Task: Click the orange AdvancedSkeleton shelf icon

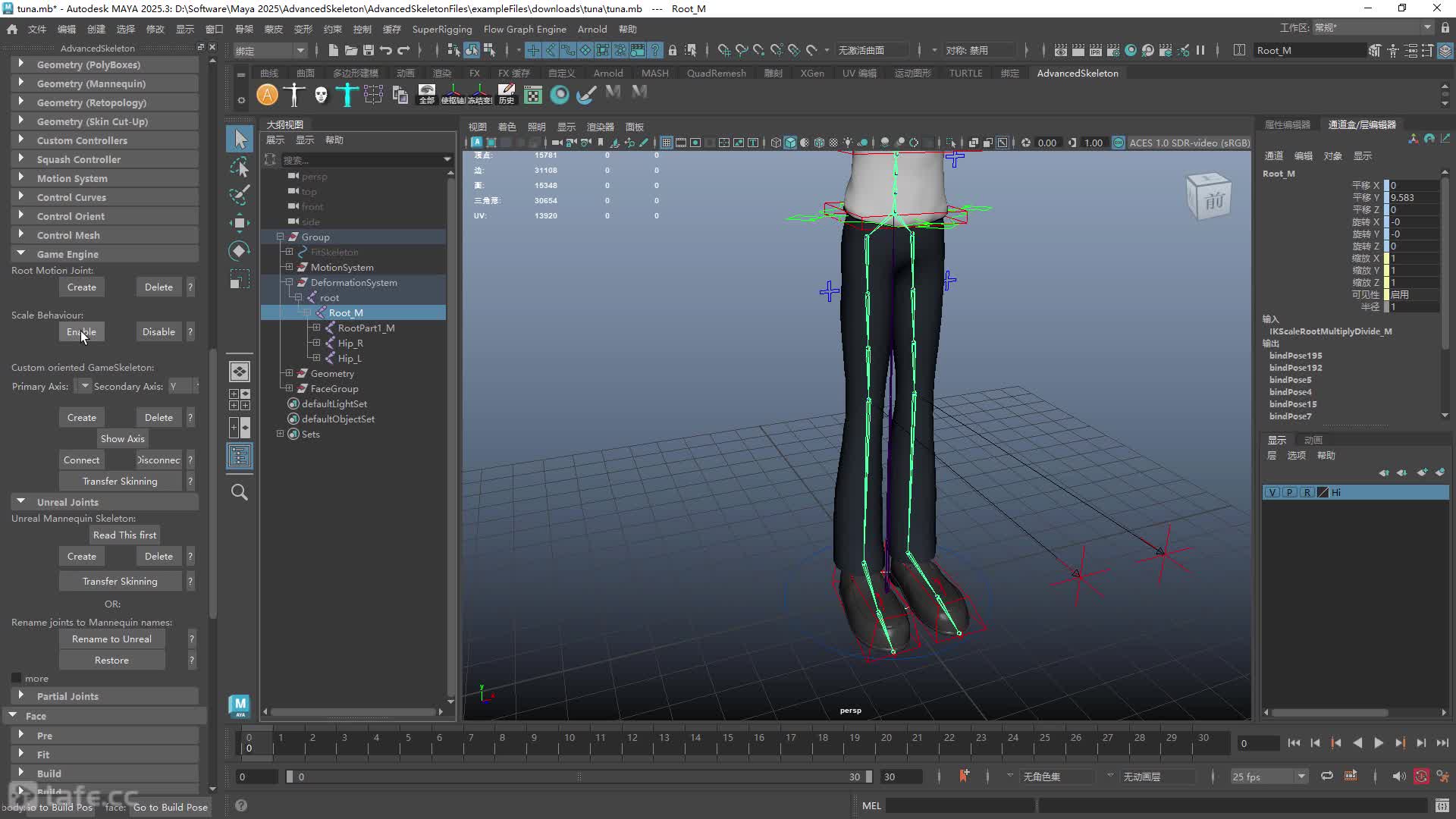Action: point(267,95)
